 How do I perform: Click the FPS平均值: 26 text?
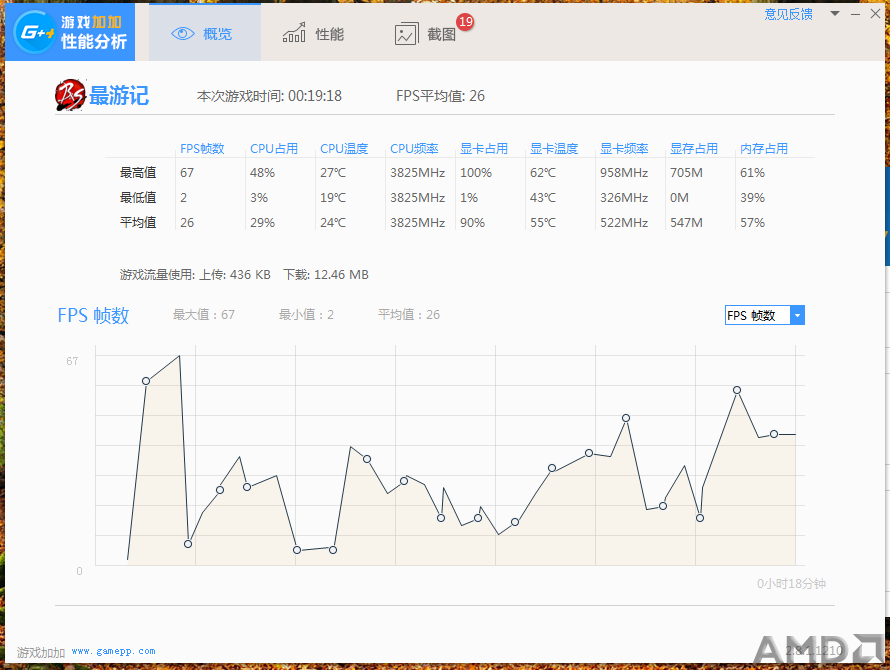pos(440,96)
